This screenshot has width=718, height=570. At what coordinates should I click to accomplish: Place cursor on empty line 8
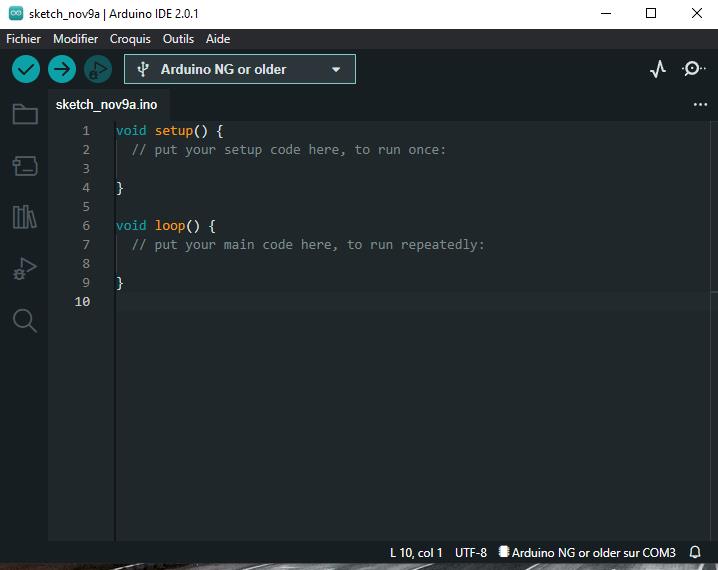point(412,264)
